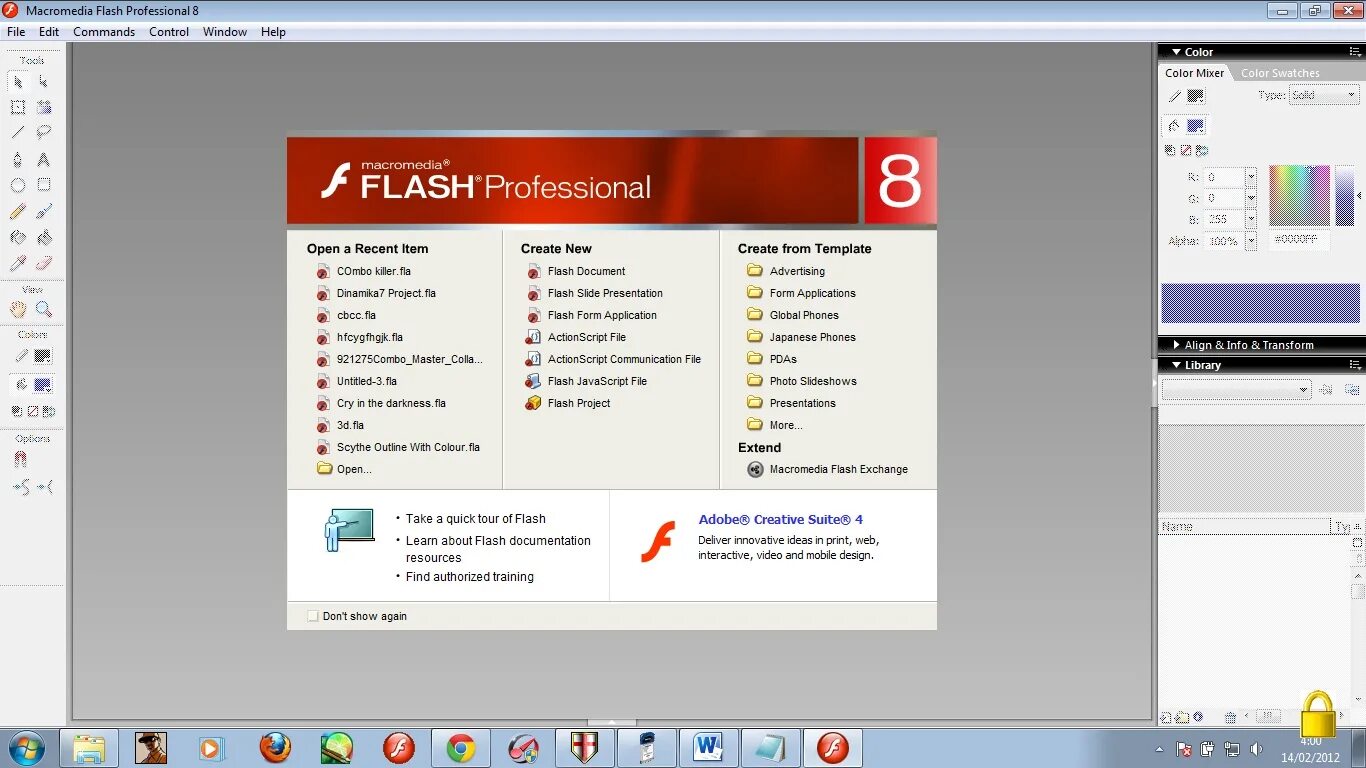
Task: Activate the Hand tool
Action: click(18, 310)
